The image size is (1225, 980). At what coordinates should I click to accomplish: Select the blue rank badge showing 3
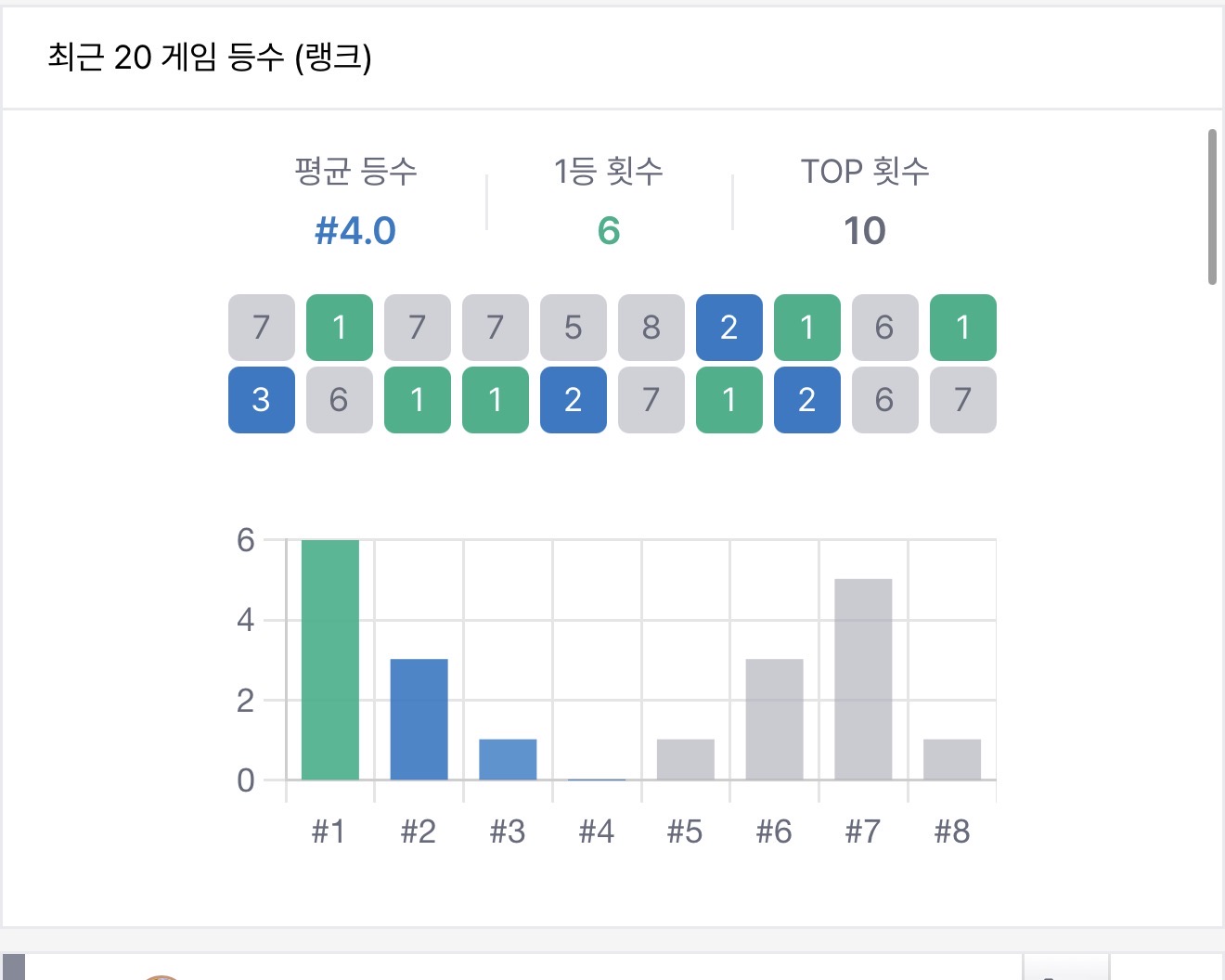point(261,400)
